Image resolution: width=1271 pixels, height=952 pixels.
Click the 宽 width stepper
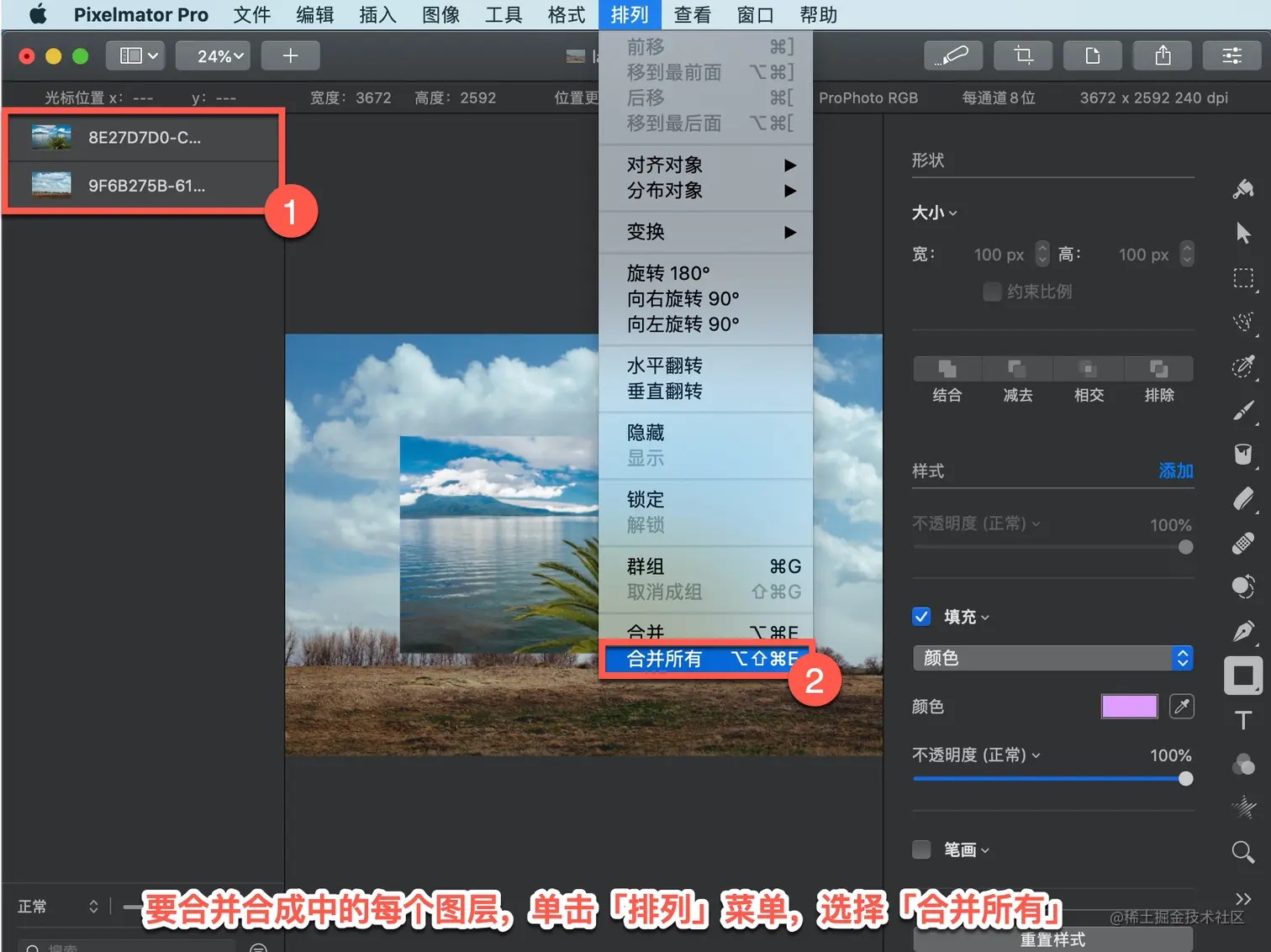click(1042, 254)
